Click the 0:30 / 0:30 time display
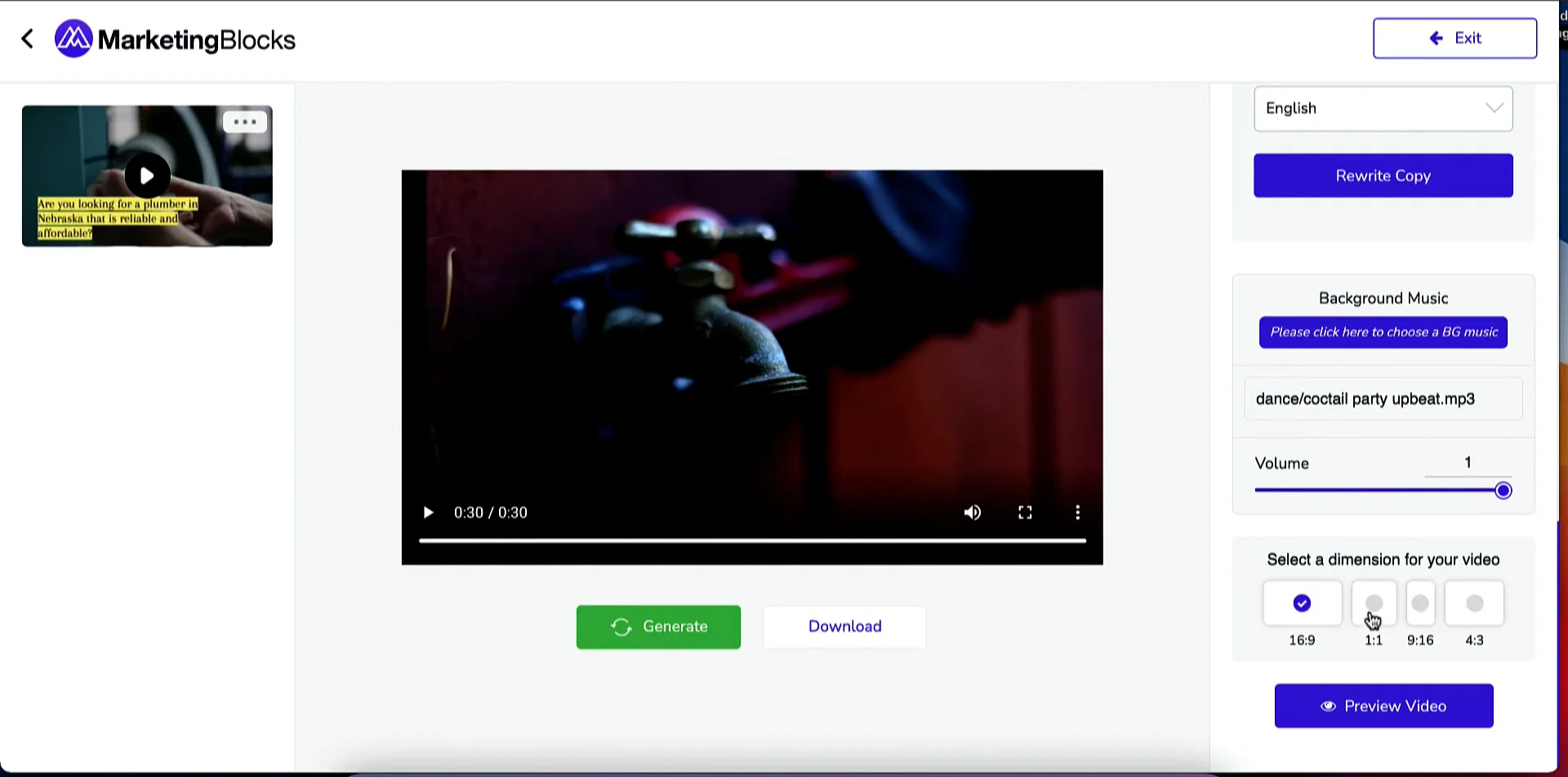The image size is (1568, 777). [x=491, y=513]
